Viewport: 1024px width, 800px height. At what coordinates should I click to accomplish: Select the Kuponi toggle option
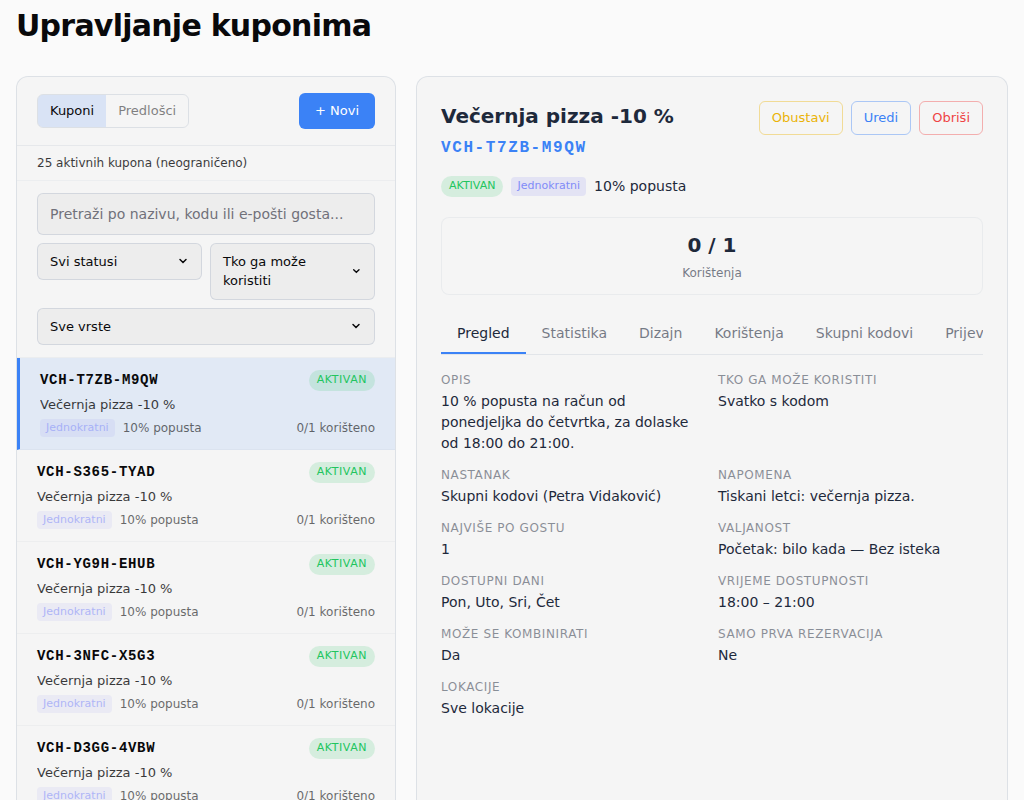click(72, 111)
